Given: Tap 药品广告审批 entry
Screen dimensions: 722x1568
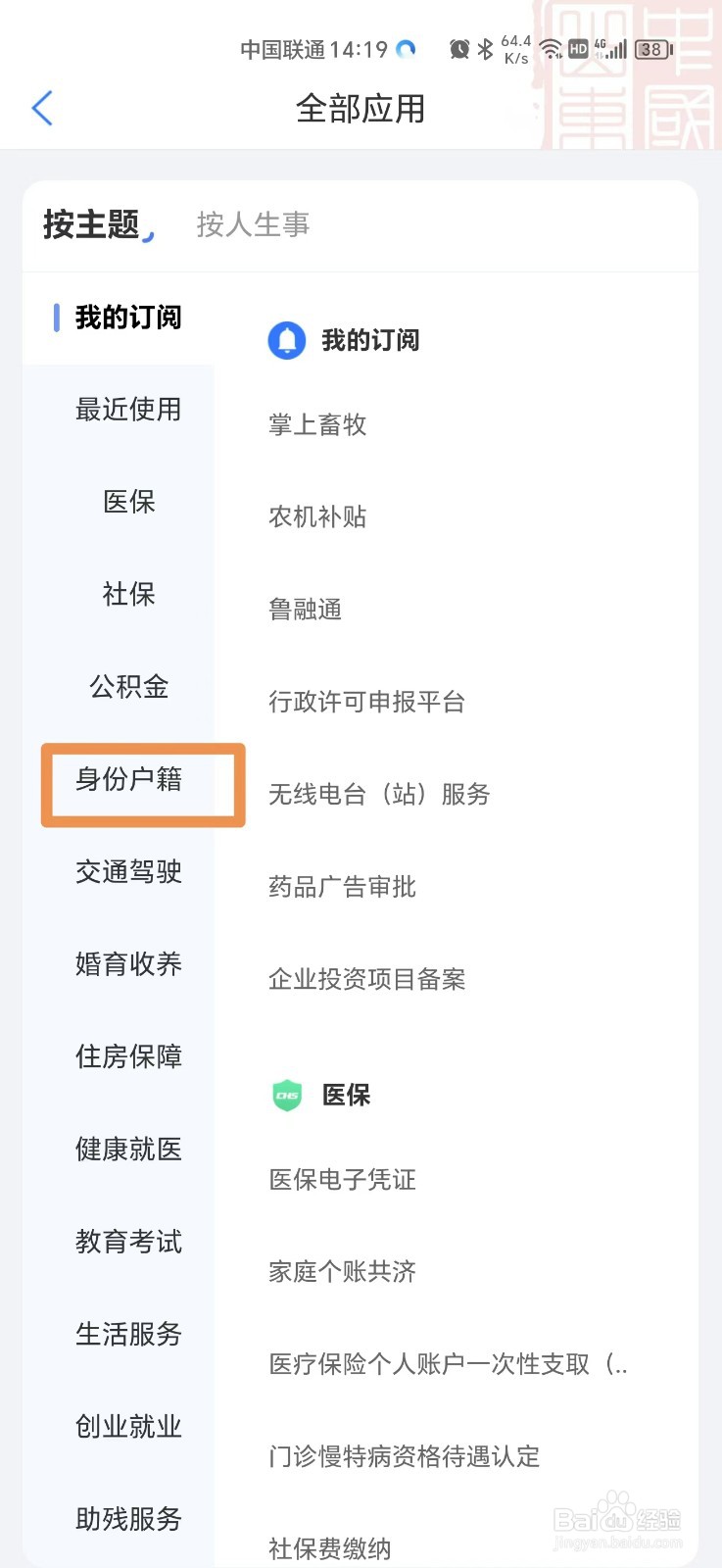Looking at the screenshot, I should tap(342, 887).
